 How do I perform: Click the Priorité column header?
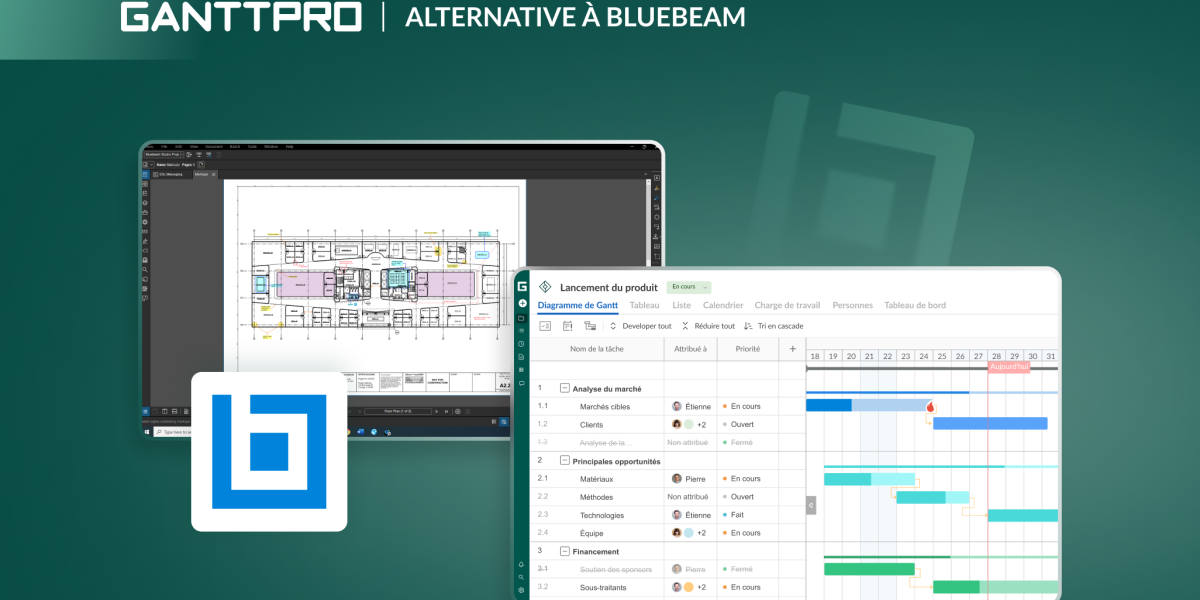tap(747, 349)
